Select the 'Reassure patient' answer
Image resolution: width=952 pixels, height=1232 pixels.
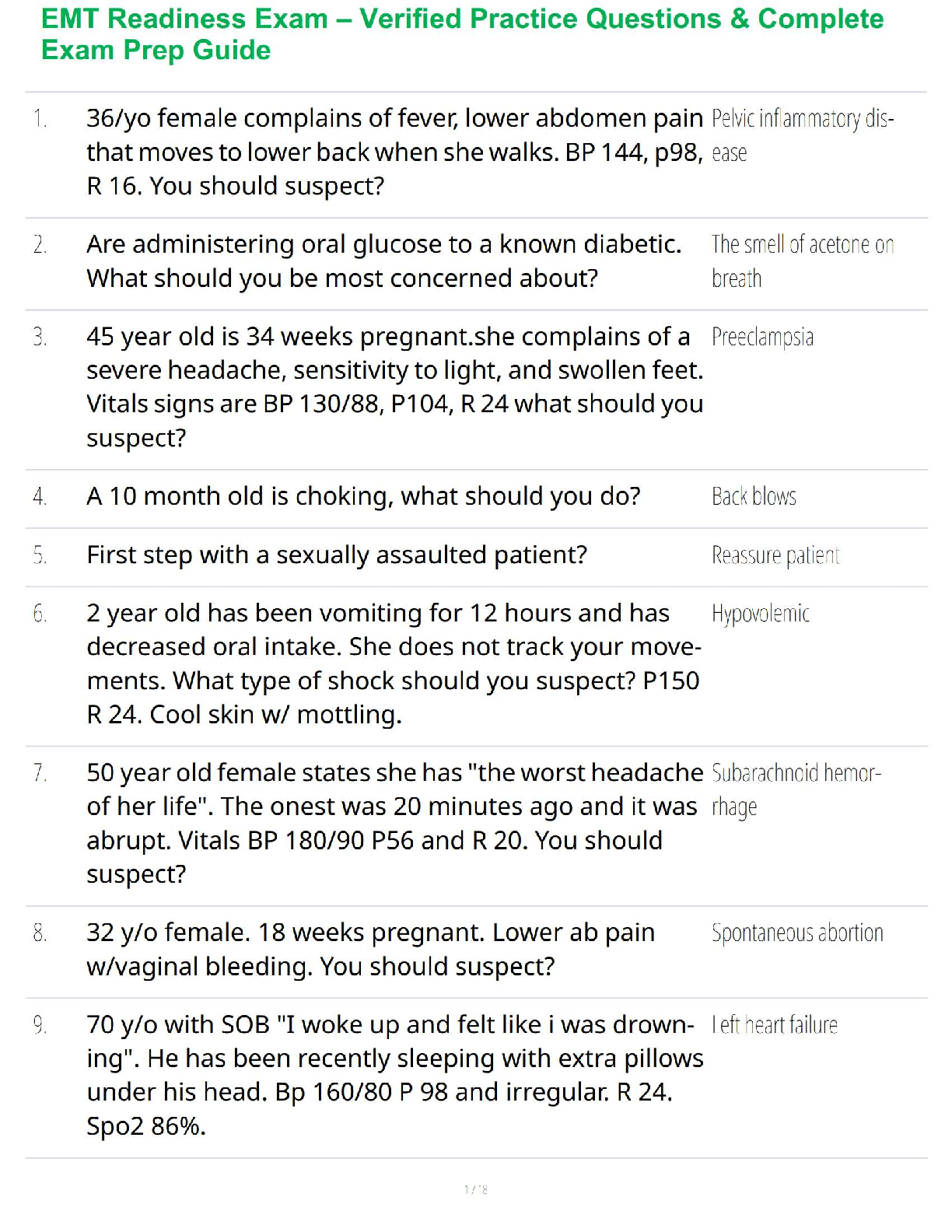click(x=775, y=555)
